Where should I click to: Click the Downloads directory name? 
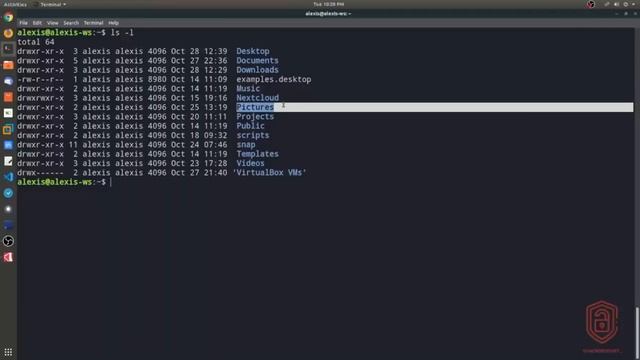point(257,70)
